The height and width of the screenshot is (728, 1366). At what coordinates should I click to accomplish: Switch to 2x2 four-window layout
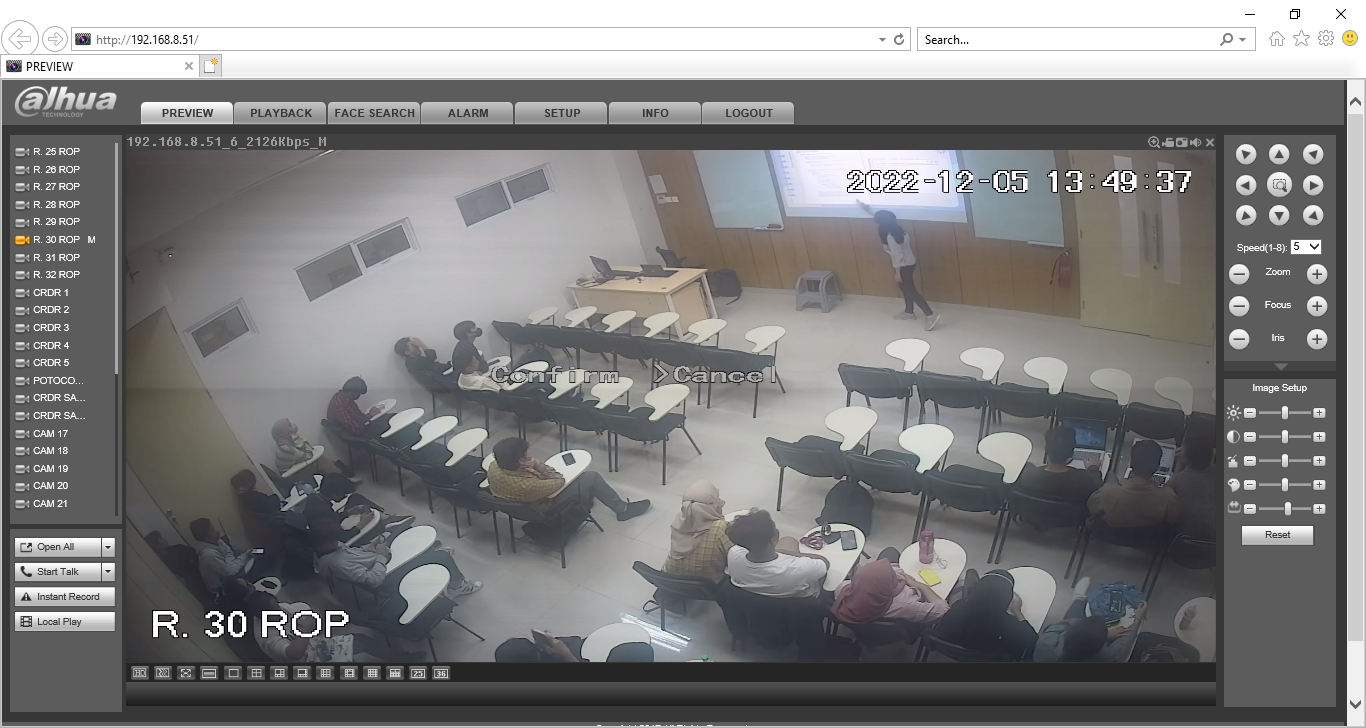256,673
